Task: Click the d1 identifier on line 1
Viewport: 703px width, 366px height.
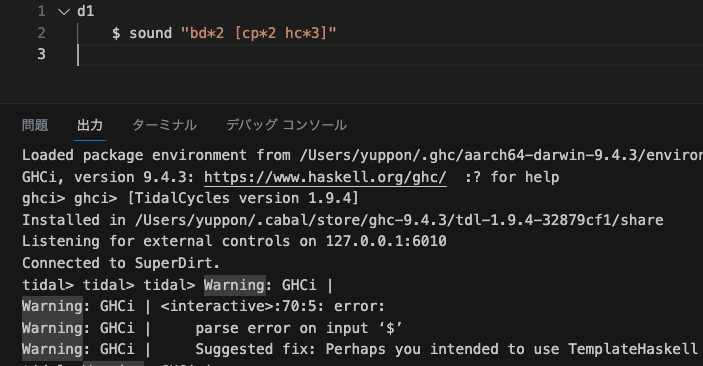Action: point(86,11)
